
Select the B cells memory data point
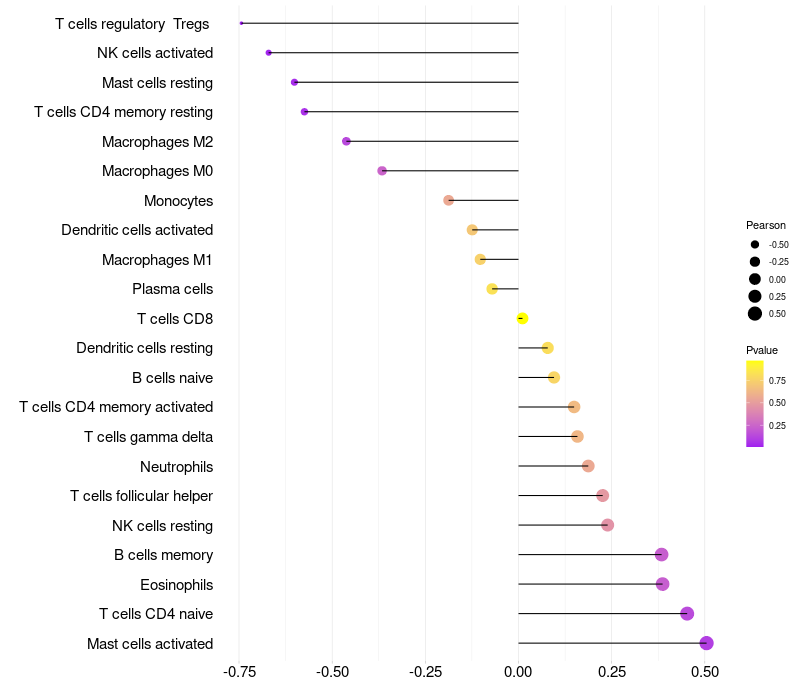[x=661, y=555]
